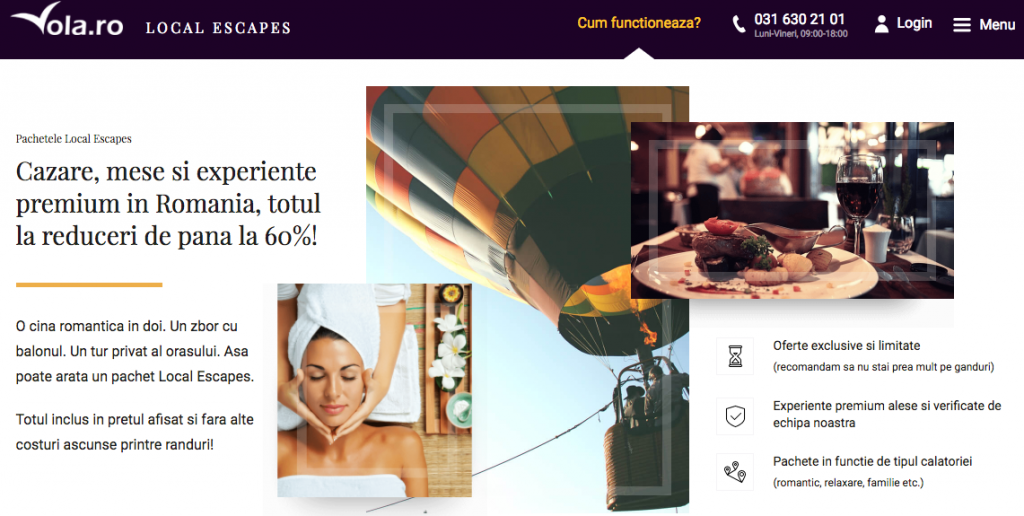Click the shield checkmark verified icon
Screen dimensions: 1024x516
click(x=735, y=415)
